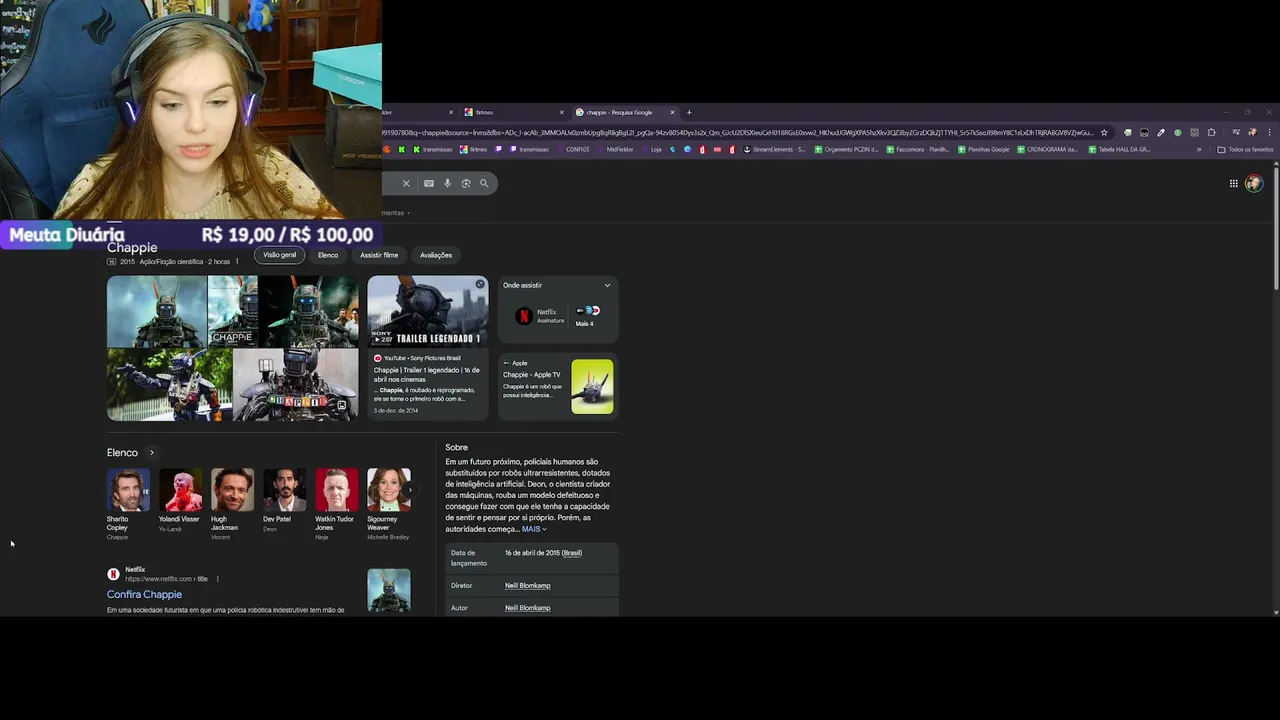
Task: Open the Chappie poster with title text
Action: [x=232, y=311]
